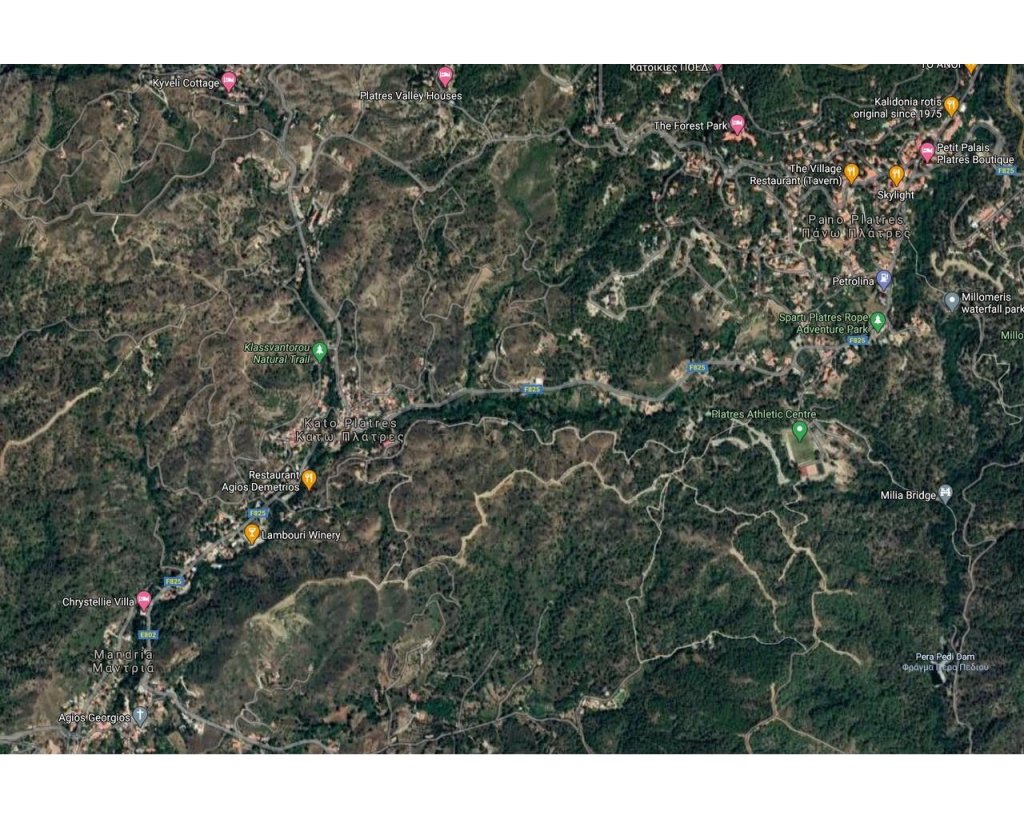This screenshot has height=819, width=1024.
Task: Click the Chrystellie Villa lodging pin
Action: point(143,600)
